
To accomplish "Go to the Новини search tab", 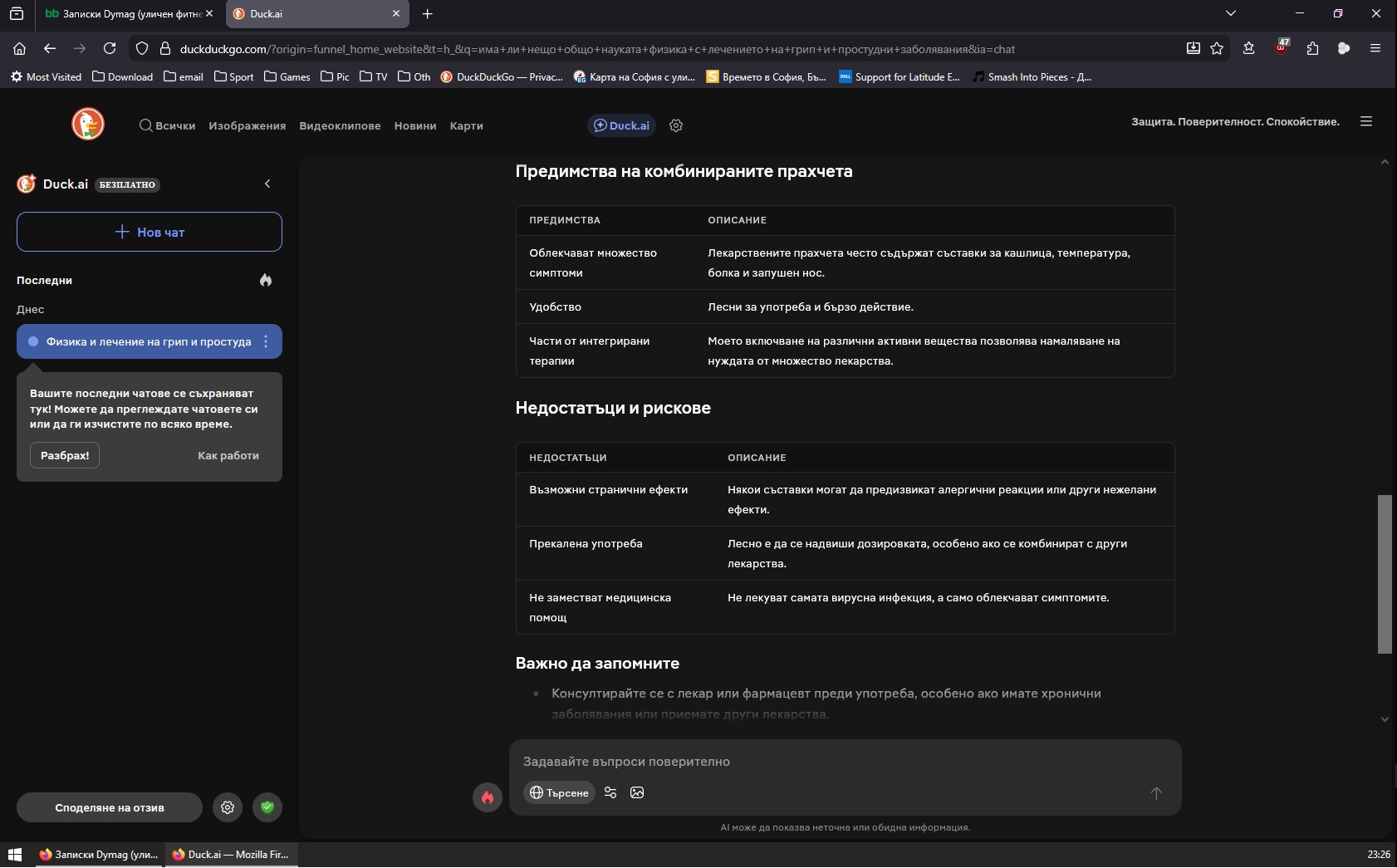I will pos(415,125).
